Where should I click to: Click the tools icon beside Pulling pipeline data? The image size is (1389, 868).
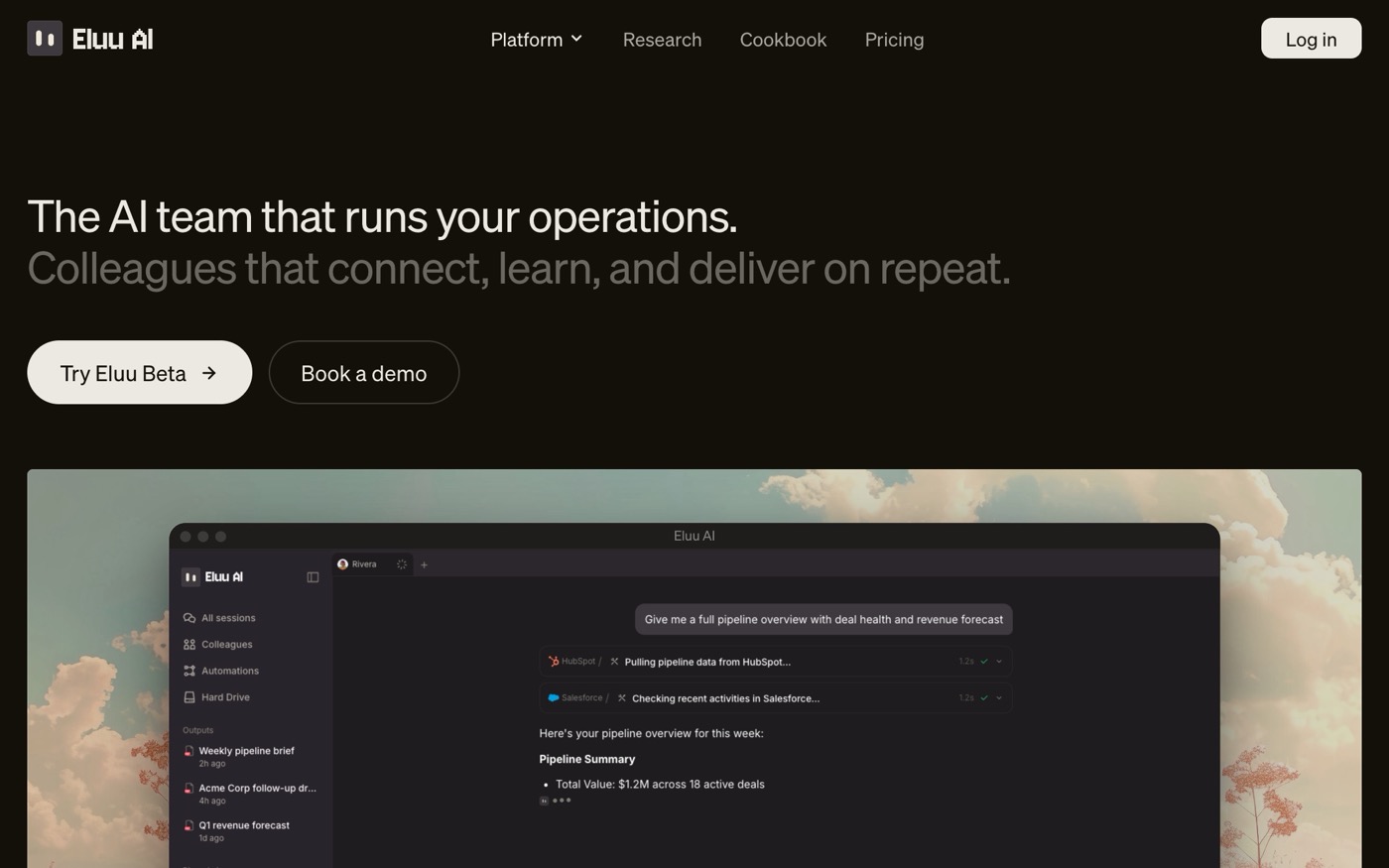pyautogui.click(x=614, y=662)
